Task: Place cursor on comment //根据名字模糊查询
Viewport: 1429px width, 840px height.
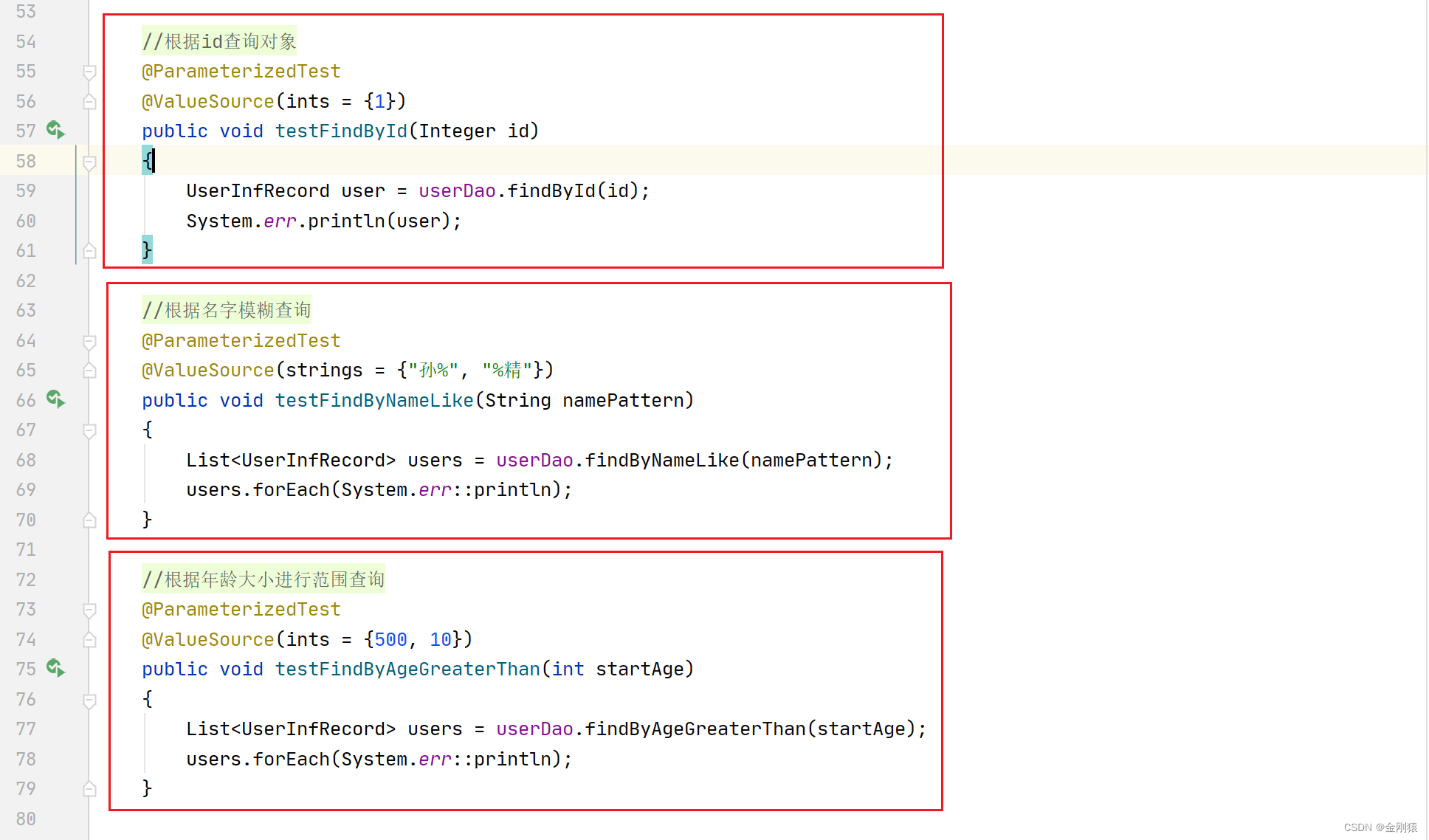Action: pyautogui.click(x=227, y=311)
